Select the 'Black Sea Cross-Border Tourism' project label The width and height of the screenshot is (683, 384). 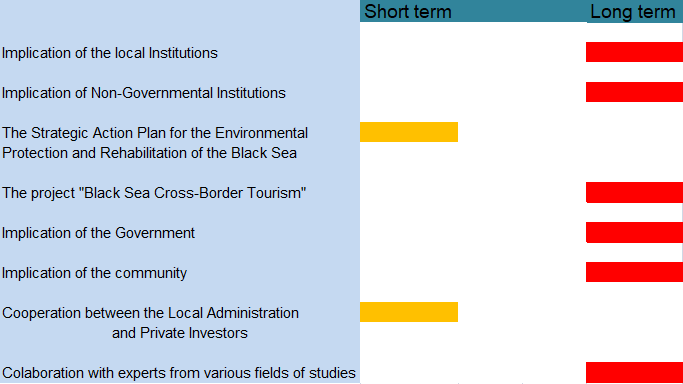[x=154, y=193]
